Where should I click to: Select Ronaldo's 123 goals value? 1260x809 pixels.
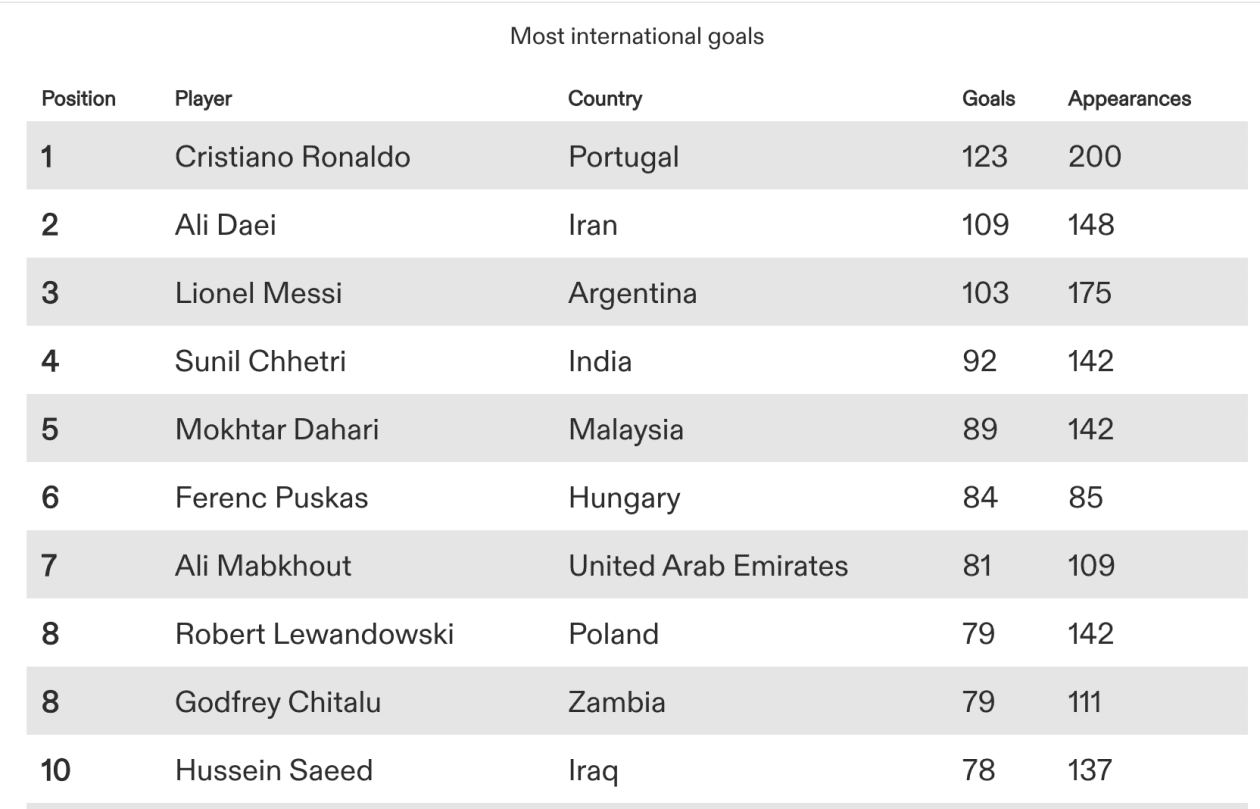tap(985, 157)
